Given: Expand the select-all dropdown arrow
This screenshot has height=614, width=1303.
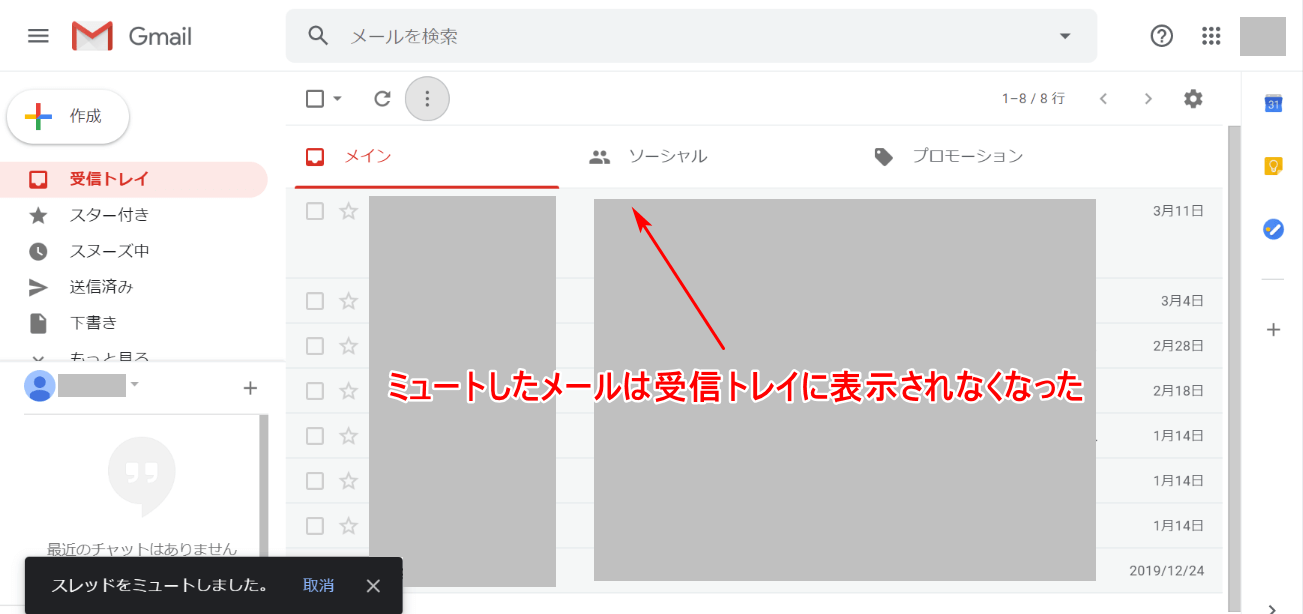Looking at the screenshot, I should (337, 98).
